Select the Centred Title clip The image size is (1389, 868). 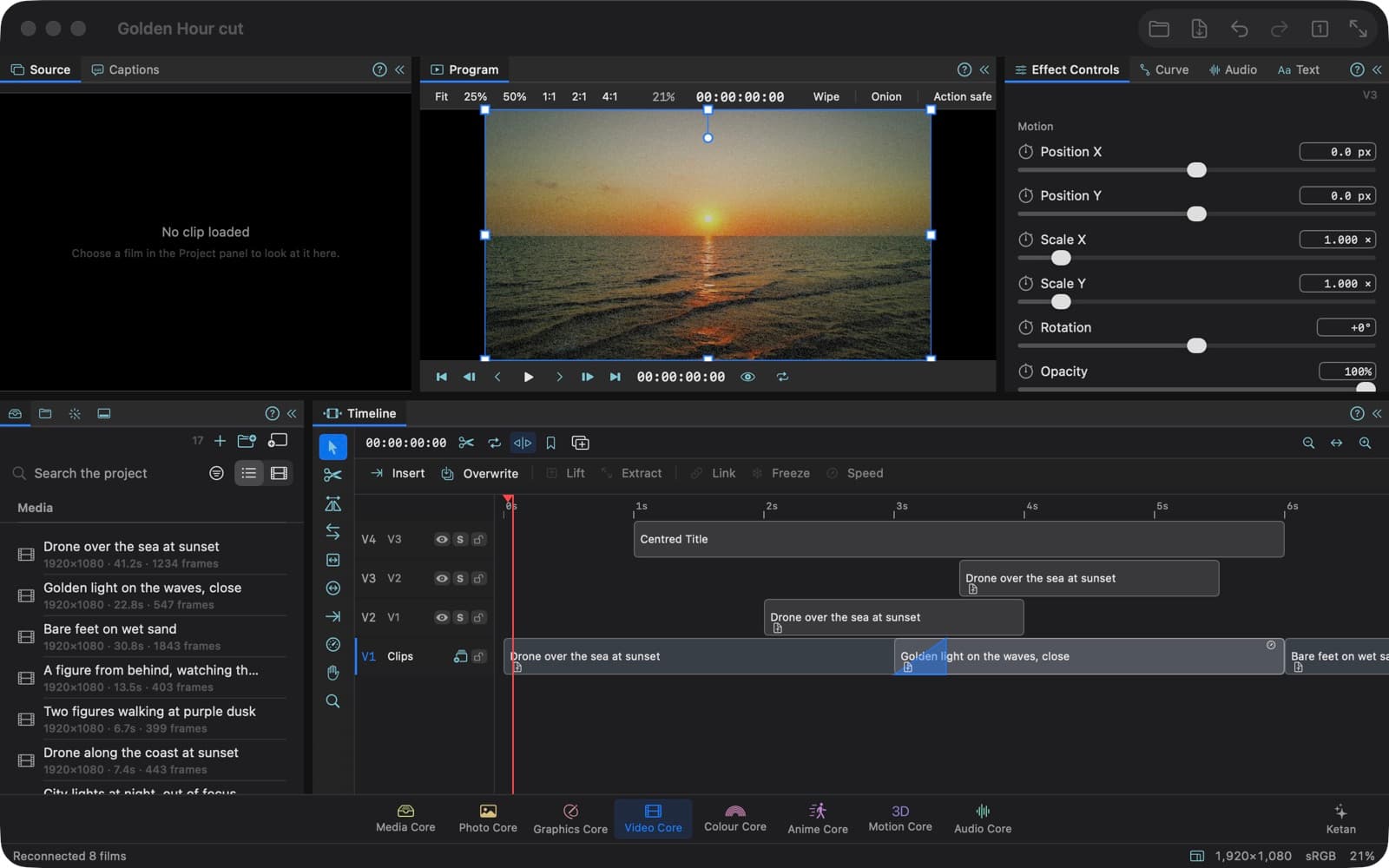pyautogui.click(x=958, y=539)
